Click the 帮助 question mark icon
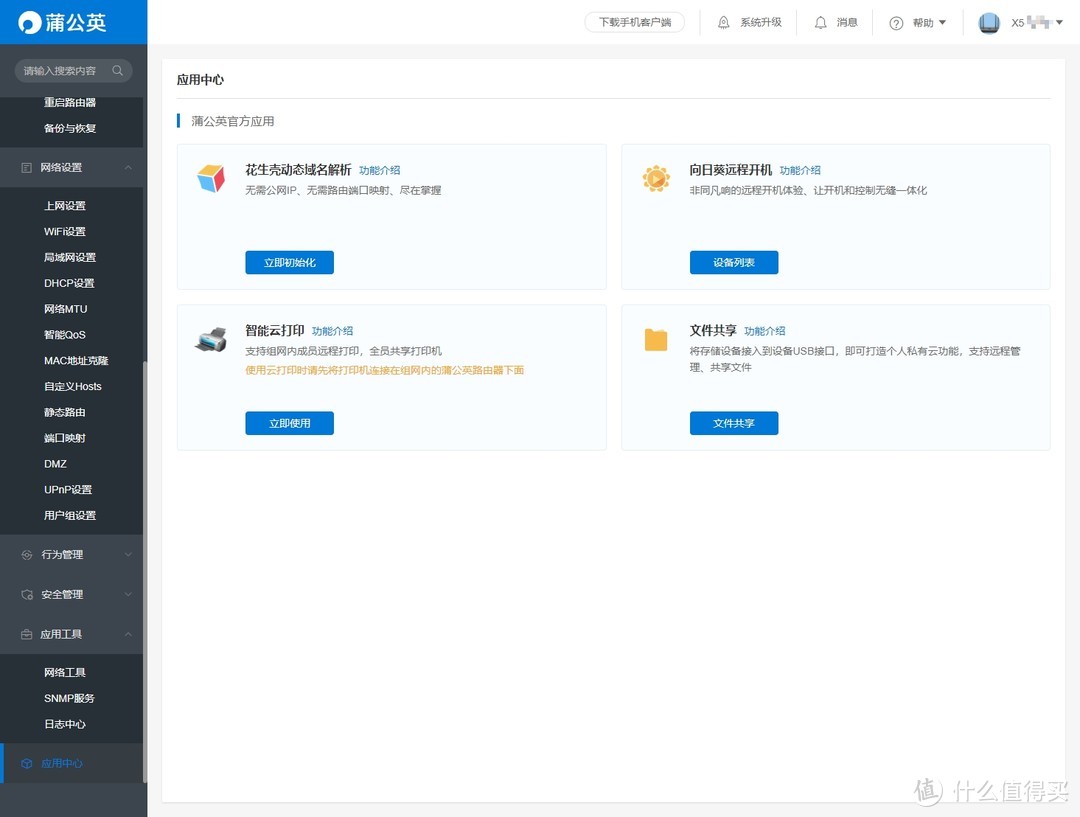The image size is (1080, 817). [897, 21]
